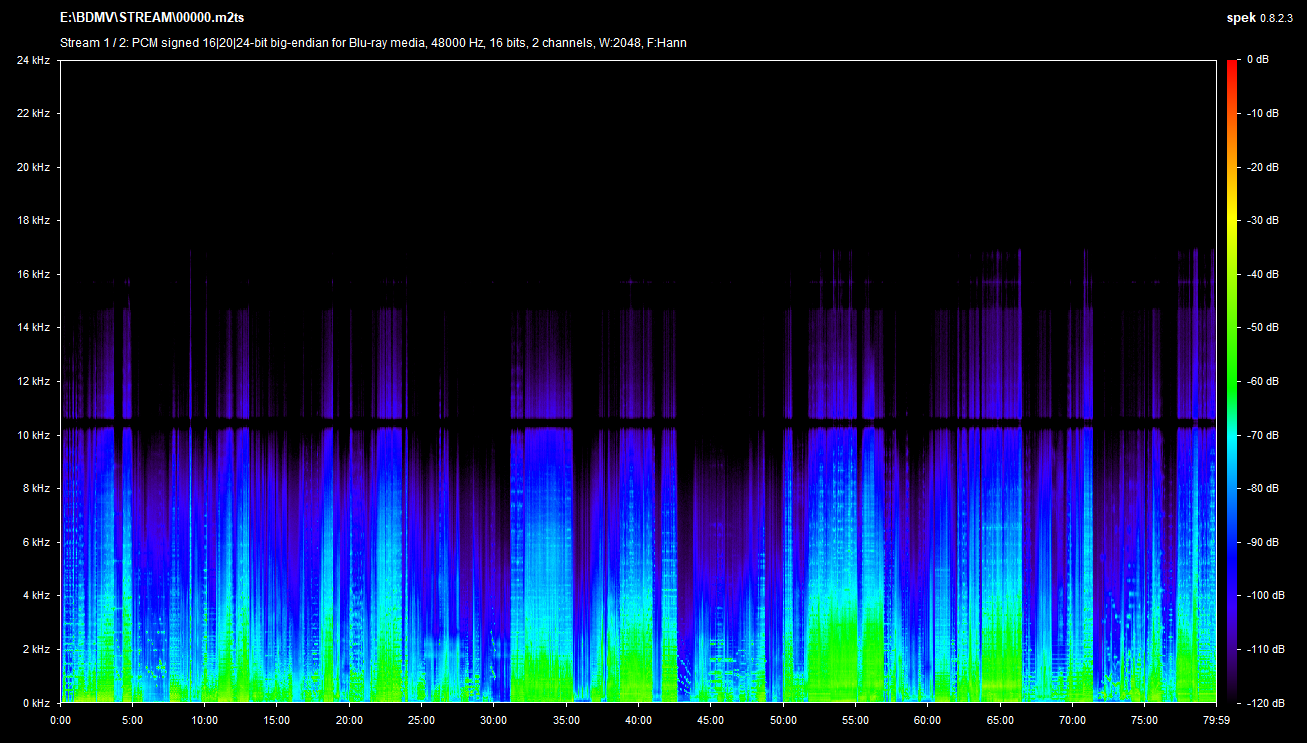Select the -60 dB label on the color scale
Viewport: 1307px width, 743px height.
1262,381
